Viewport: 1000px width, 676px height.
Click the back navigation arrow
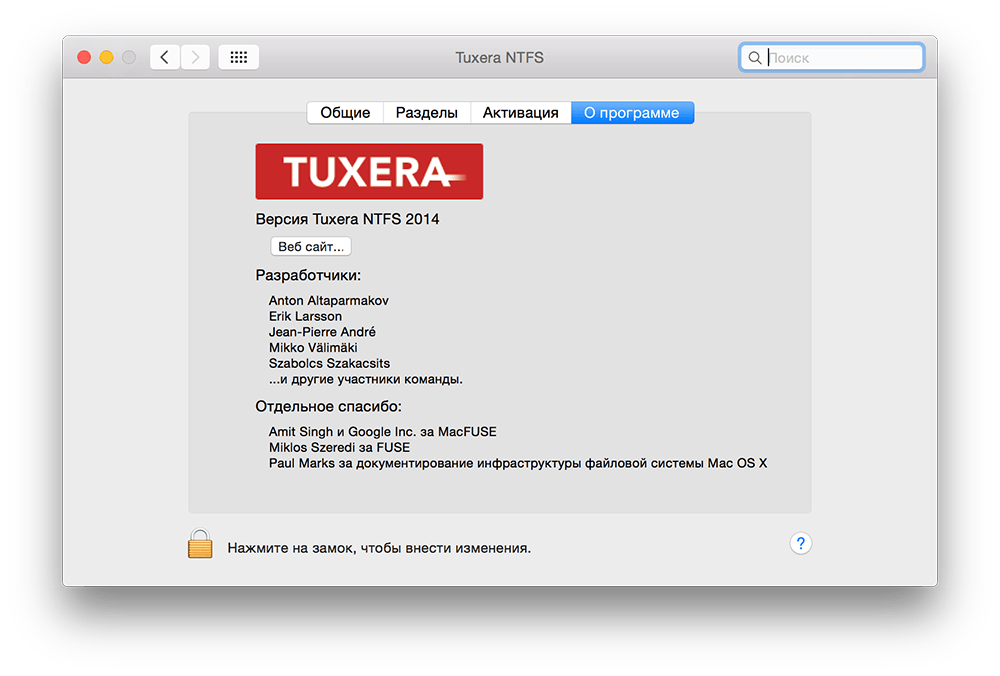click(165, 57)
